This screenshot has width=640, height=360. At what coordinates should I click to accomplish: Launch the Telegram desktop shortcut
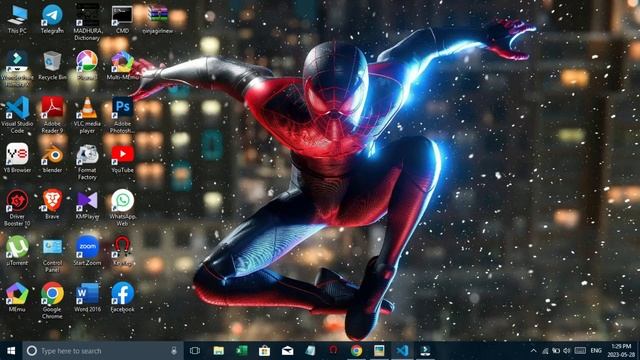click(52, 19)
